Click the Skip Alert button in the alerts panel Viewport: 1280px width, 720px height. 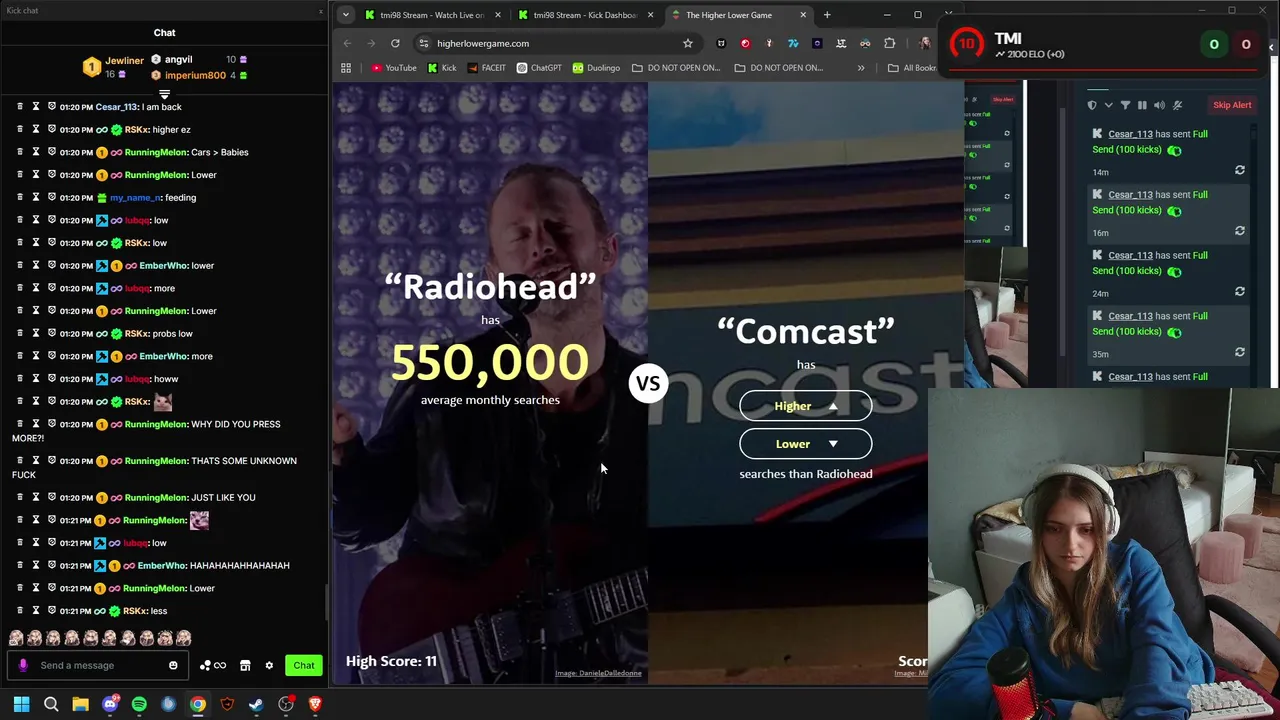click(x=1232, y=105)
